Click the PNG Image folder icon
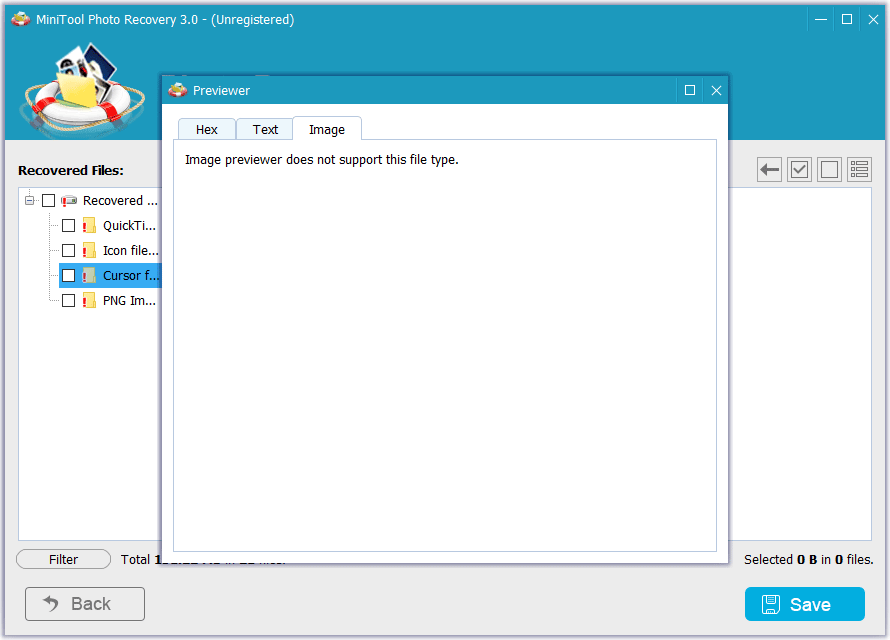This screenshot has width=890, height=640. [x=89, y=301]
